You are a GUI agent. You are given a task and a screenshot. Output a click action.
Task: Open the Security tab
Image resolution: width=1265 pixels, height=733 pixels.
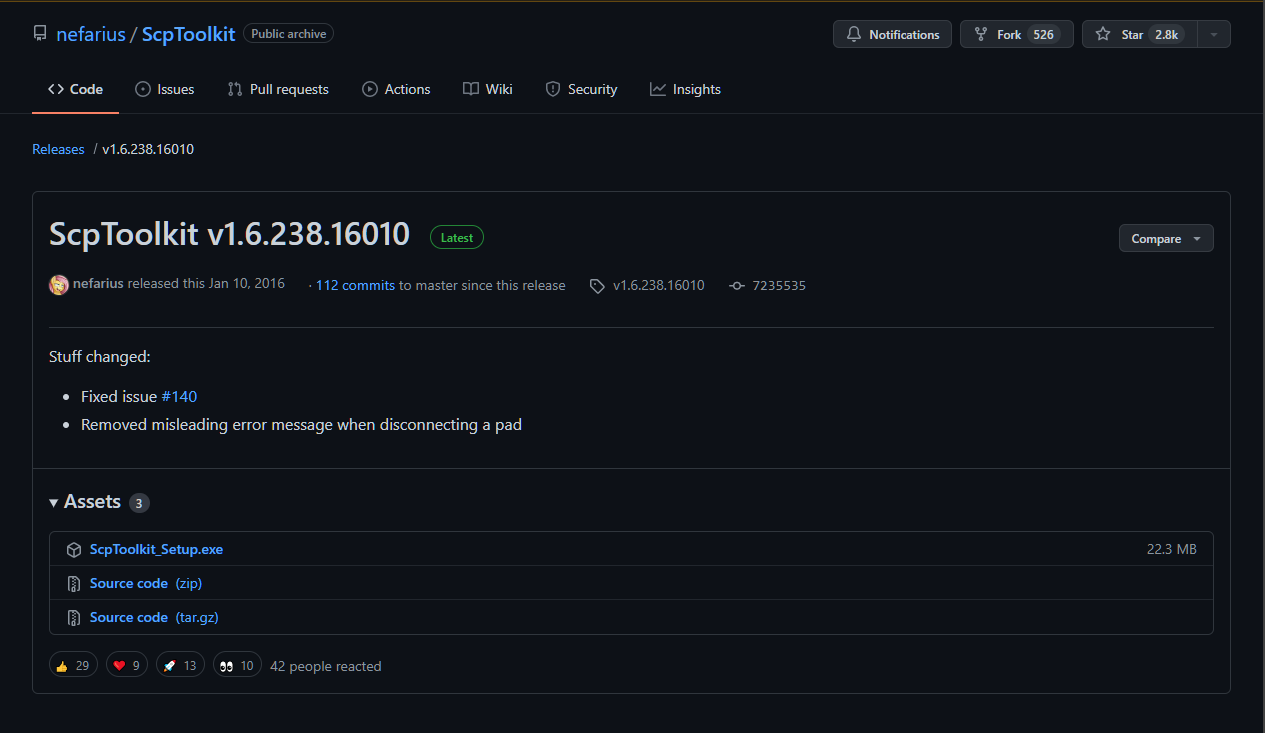click(581, 89)
